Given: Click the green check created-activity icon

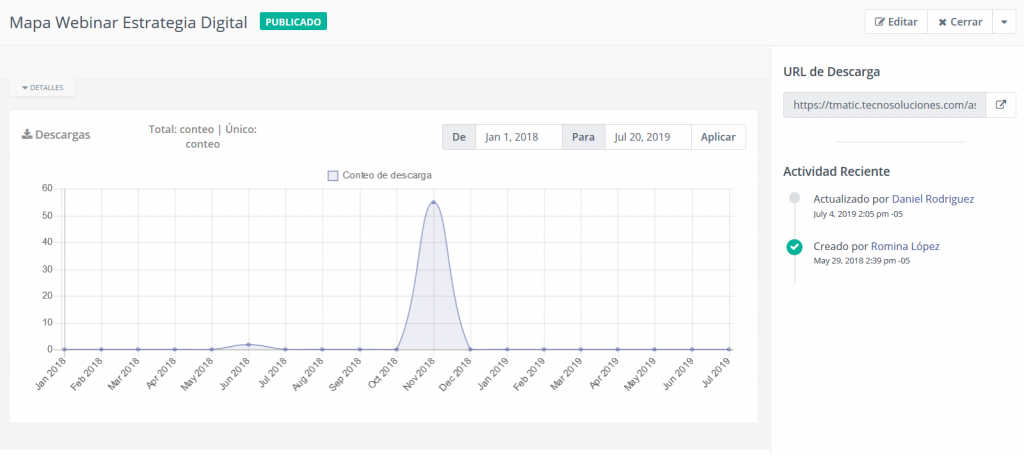Looking at the screenshot, I should point(794,247).
